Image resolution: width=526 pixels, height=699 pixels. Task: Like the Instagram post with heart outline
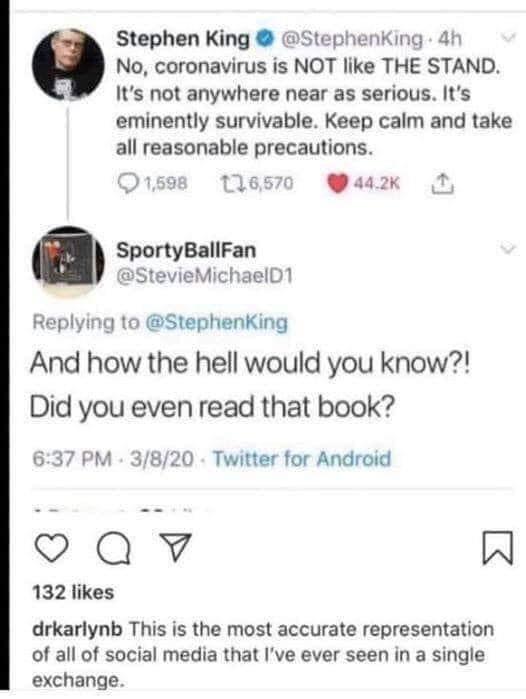pos(52,548)
